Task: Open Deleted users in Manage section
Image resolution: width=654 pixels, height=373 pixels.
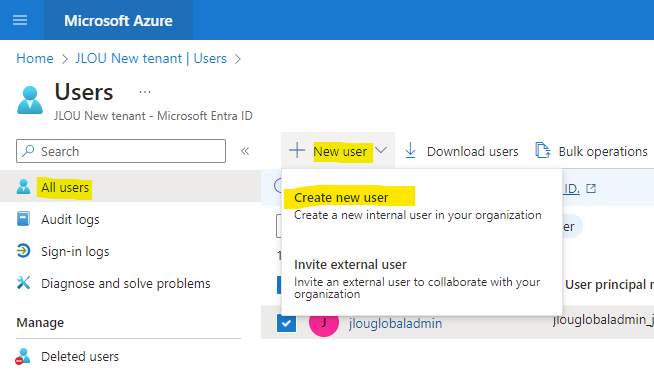Action: pyautogui.click(x=80, y=357)
